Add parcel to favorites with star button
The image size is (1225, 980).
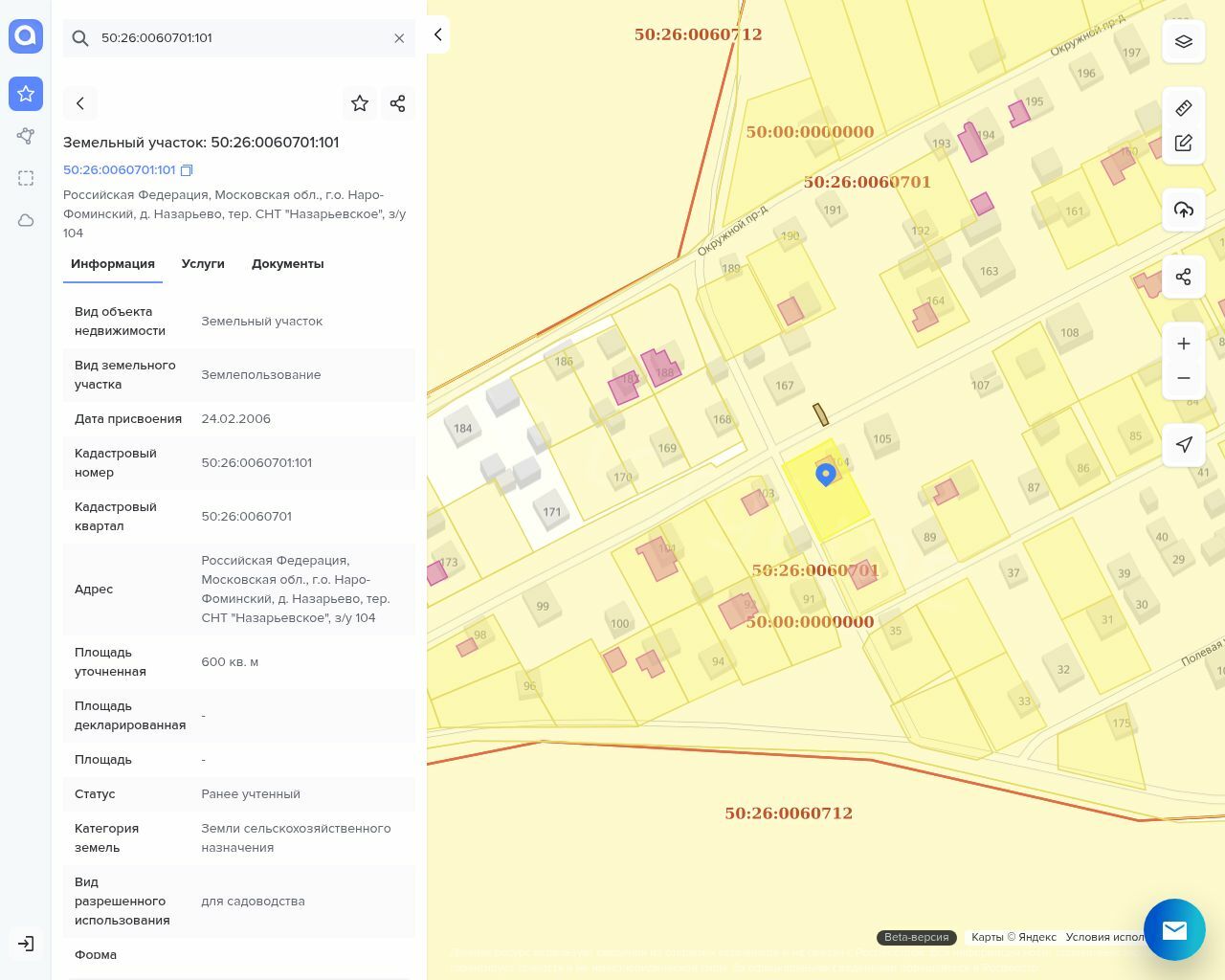(360, 103)
